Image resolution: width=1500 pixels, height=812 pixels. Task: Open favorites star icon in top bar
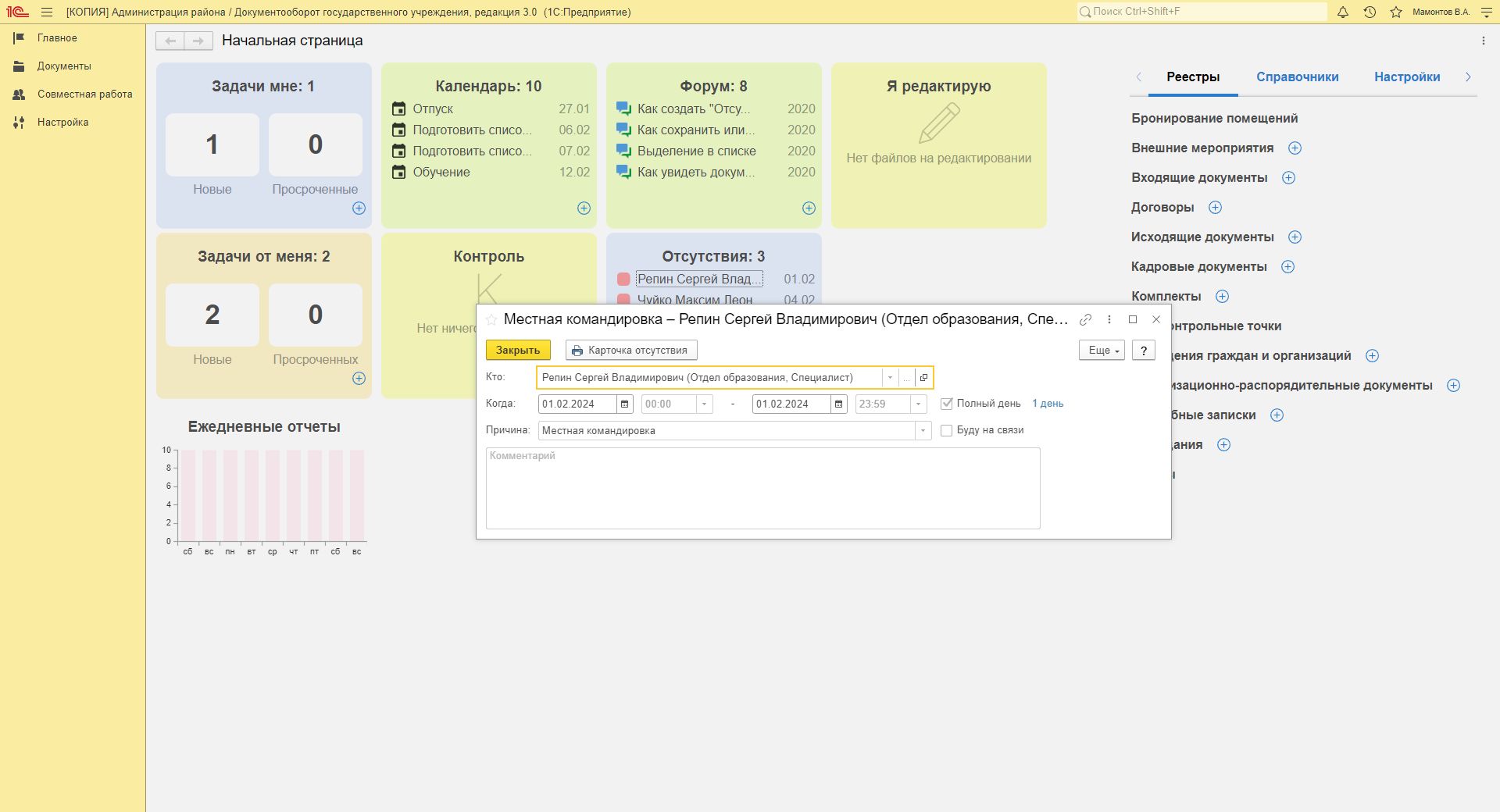pyautogui.click(x=1396, y=12)
